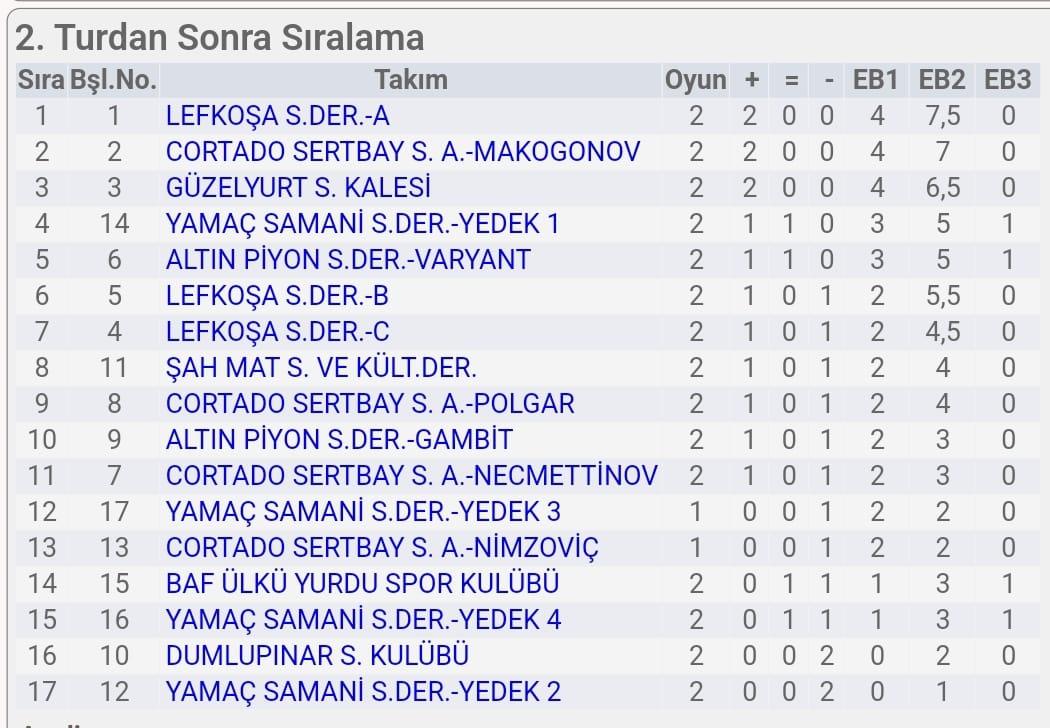Image resolution: width=1050 pixels, height=728 pixels.
Task: Select ŞAH MAT S. VE KÜLT.DER. link
Action: coord(321,368)
